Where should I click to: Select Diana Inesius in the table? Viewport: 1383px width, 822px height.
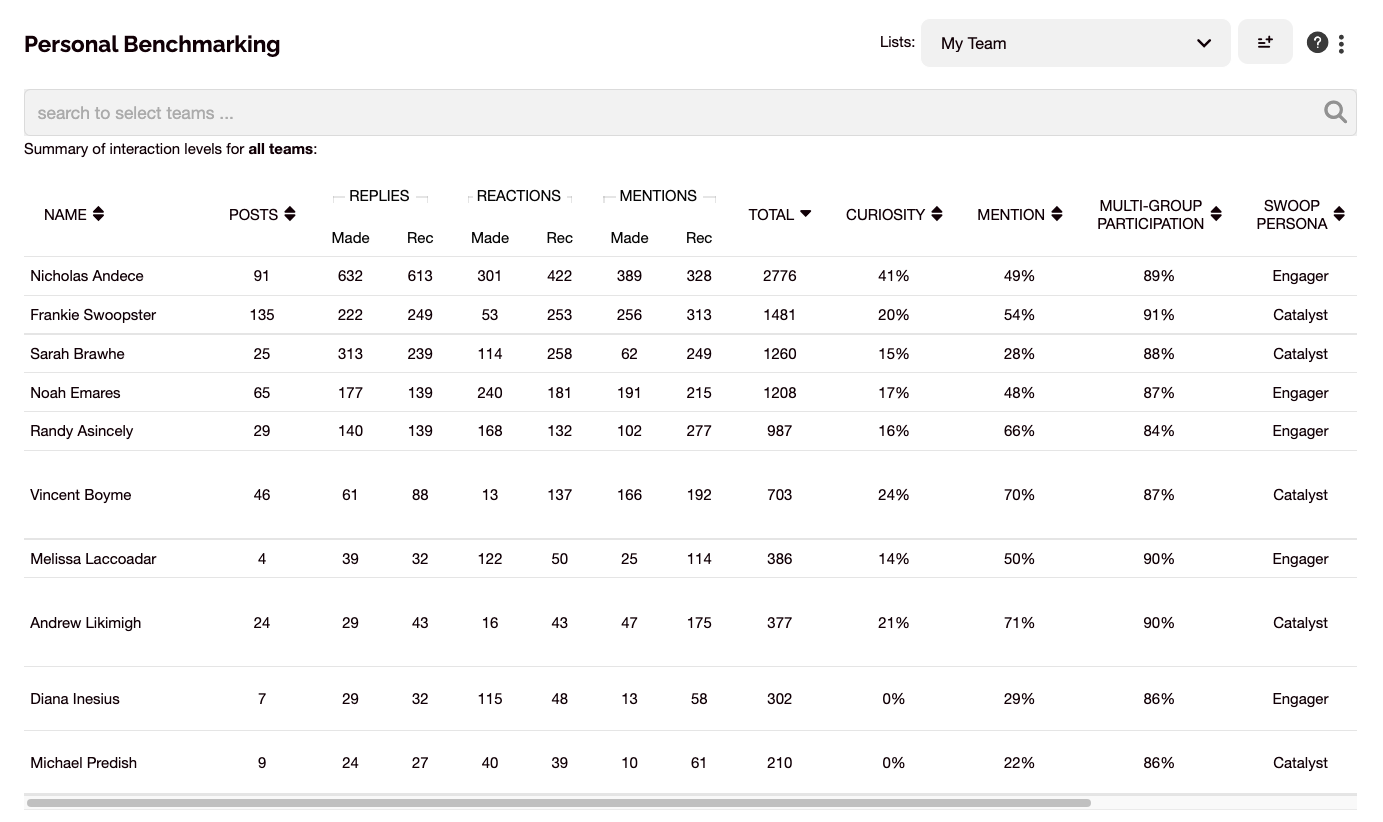(x=75, y=699)
